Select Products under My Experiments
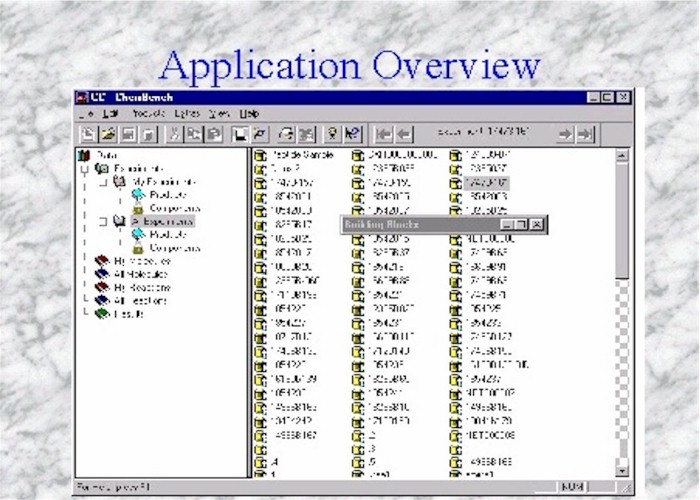Viewport: 700px width, 500px height. point(167,195)
